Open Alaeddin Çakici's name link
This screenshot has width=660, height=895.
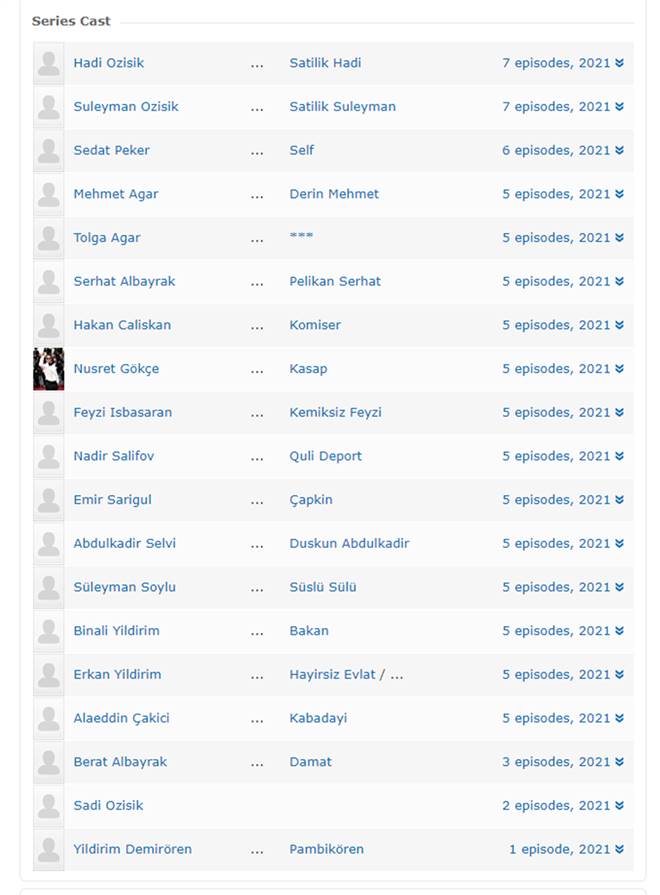(x=122, y=718)
